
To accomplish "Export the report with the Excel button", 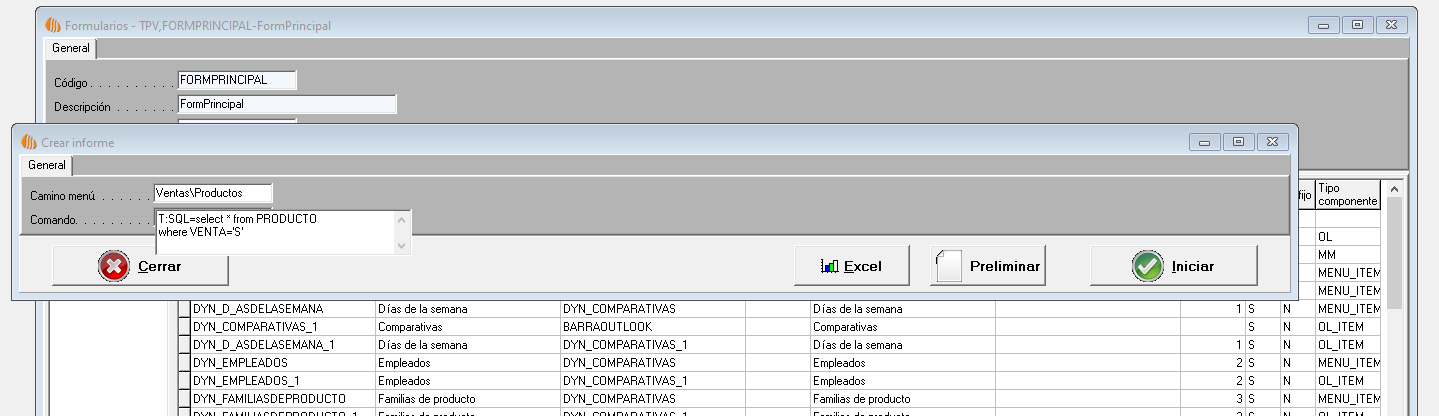I will pos(850,267).
